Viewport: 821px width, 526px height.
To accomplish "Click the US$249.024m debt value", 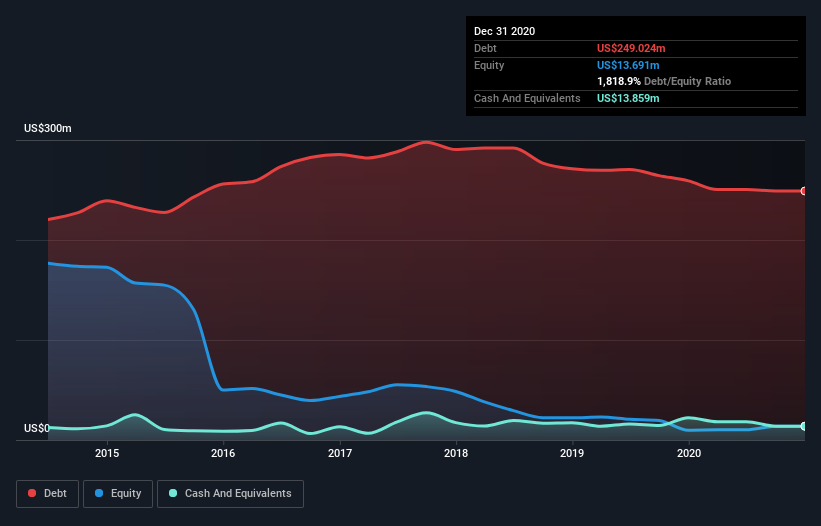I will tap(631, 48).
